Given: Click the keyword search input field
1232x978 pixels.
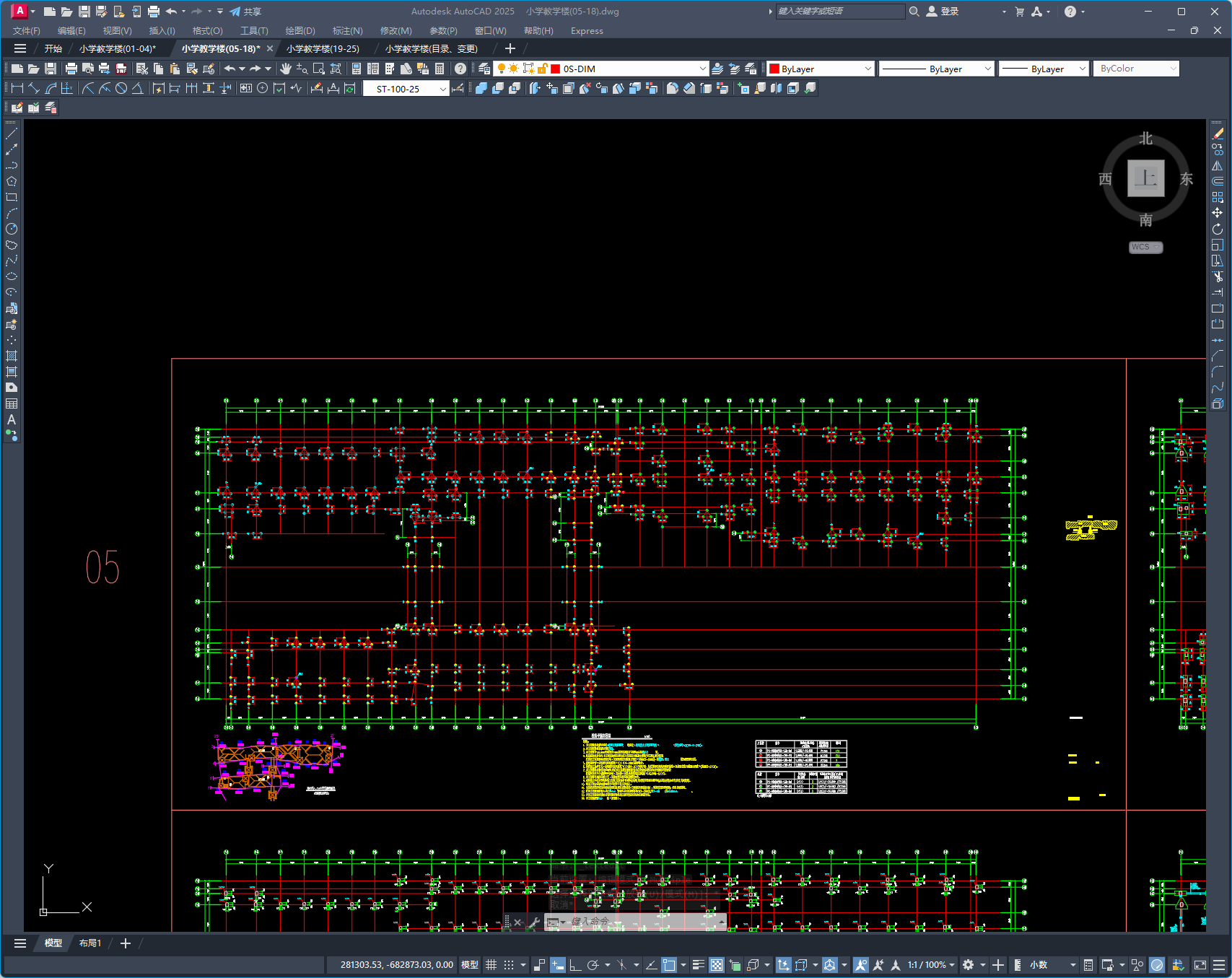Looking at the screenshot, I should pyautogui.click(x=840, y=11).
